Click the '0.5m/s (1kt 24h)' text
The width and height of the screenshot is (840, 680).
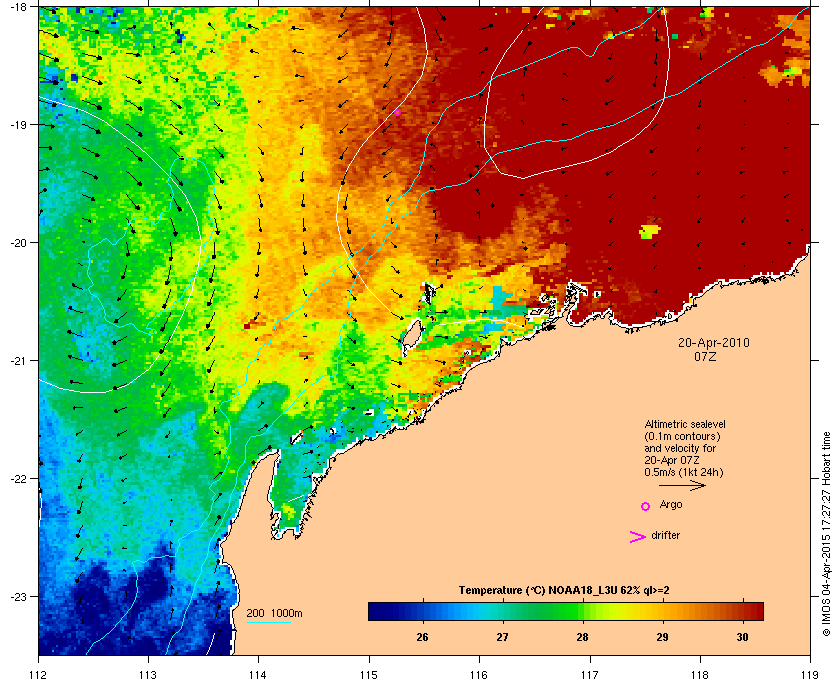[x=684, y=472]
